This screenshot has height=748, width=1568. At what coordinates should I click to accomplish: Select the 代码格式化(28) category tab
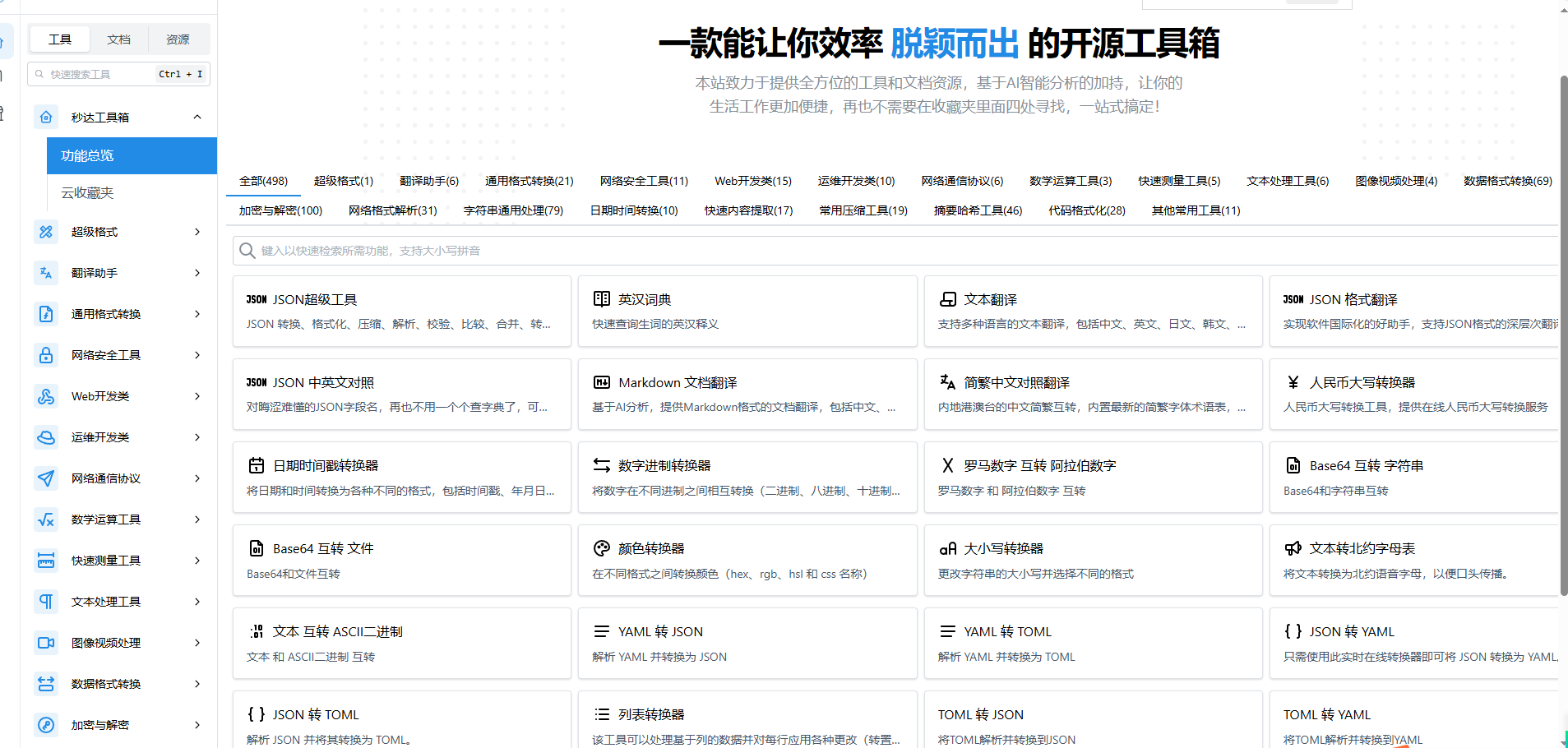pos(1087,210)
